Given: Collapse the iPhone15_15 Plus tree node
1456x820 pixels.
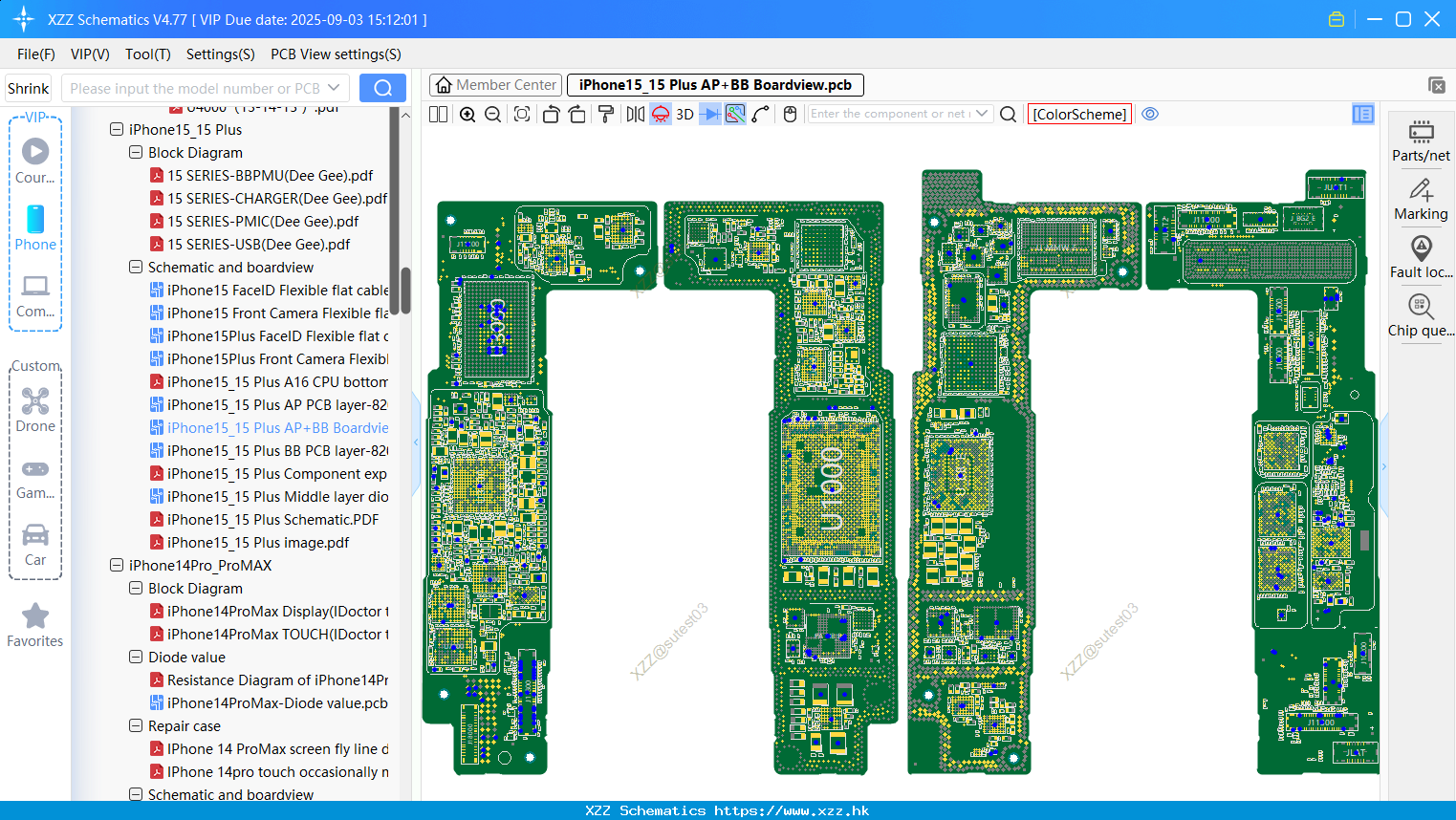Looking at the screenshot, I should [117, 129].
